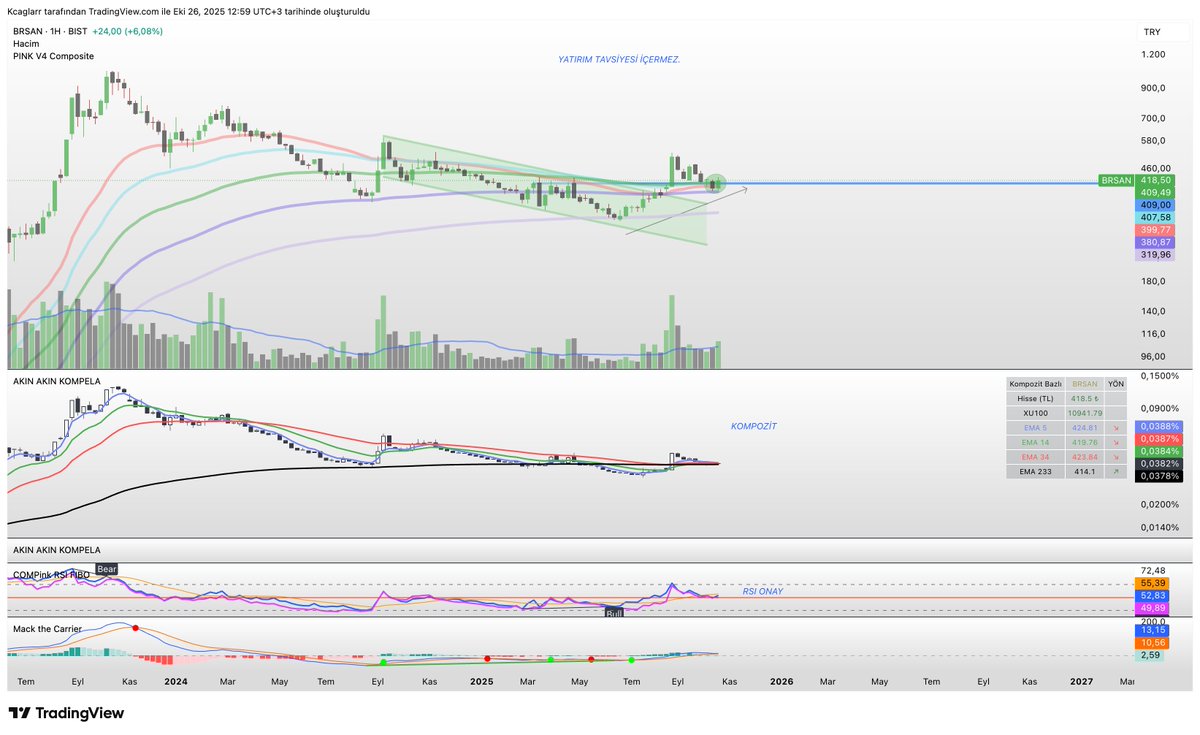The image size is (1200, 735).
Task: Click the blue 0,0388% scale tag
Action: point(1157,427)
